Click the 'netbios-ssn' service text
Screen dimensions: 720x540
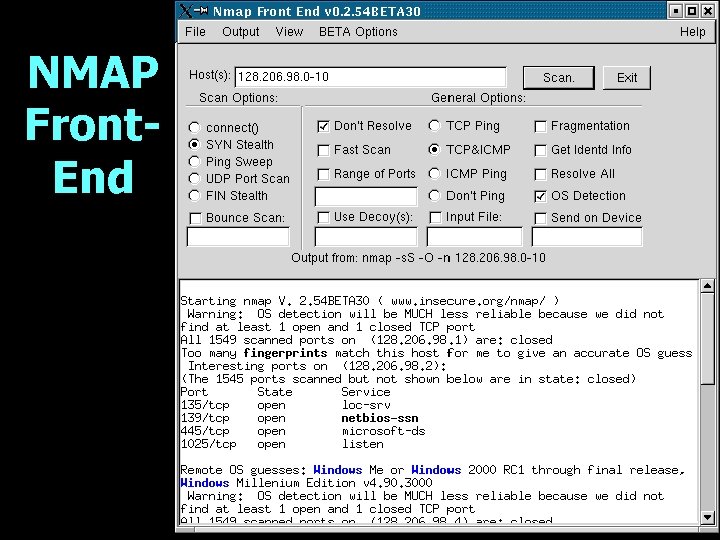[x=380, y=418]
